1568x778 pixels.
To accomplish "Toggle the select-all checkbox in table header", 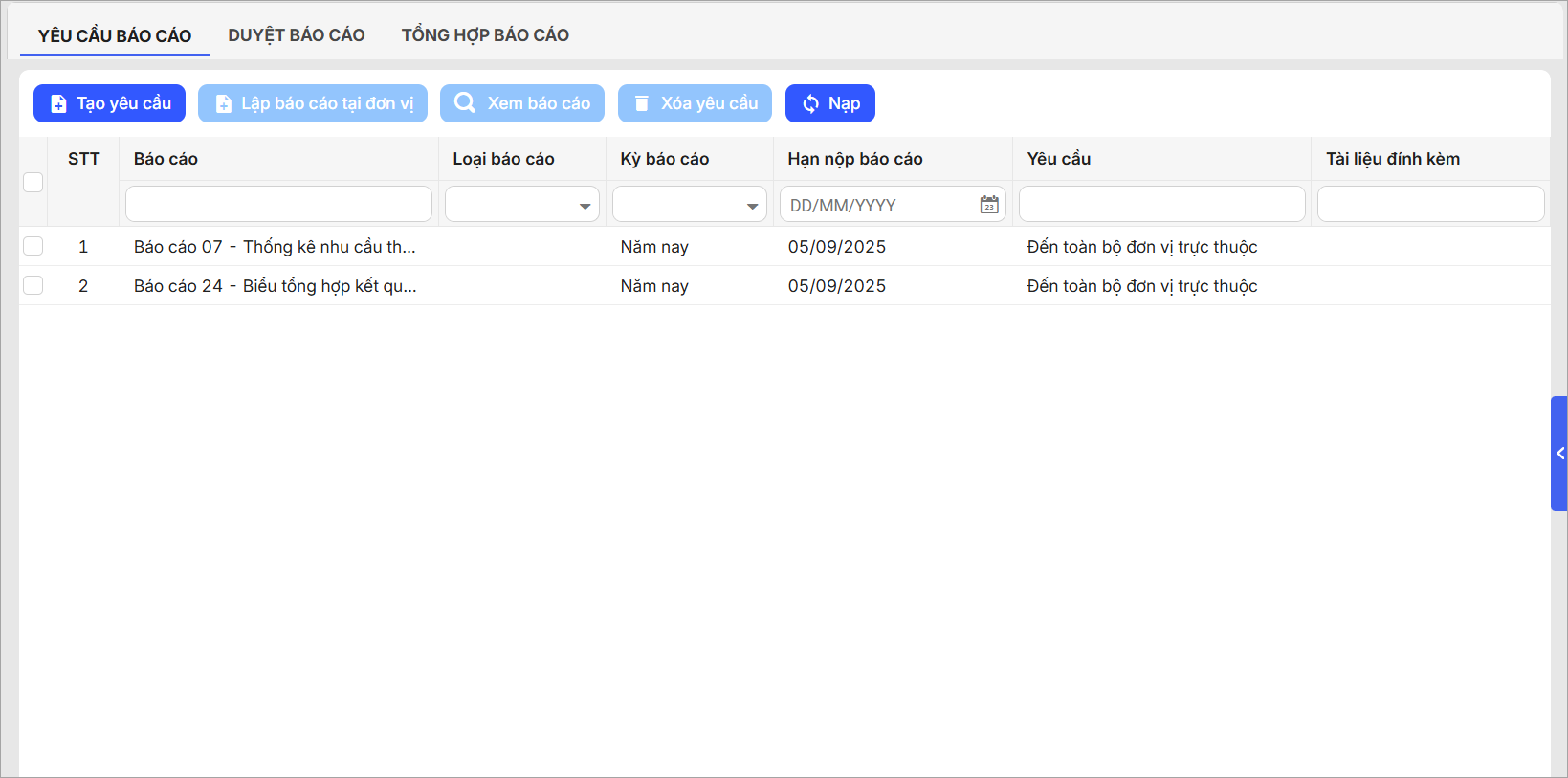I will point(33,182).
